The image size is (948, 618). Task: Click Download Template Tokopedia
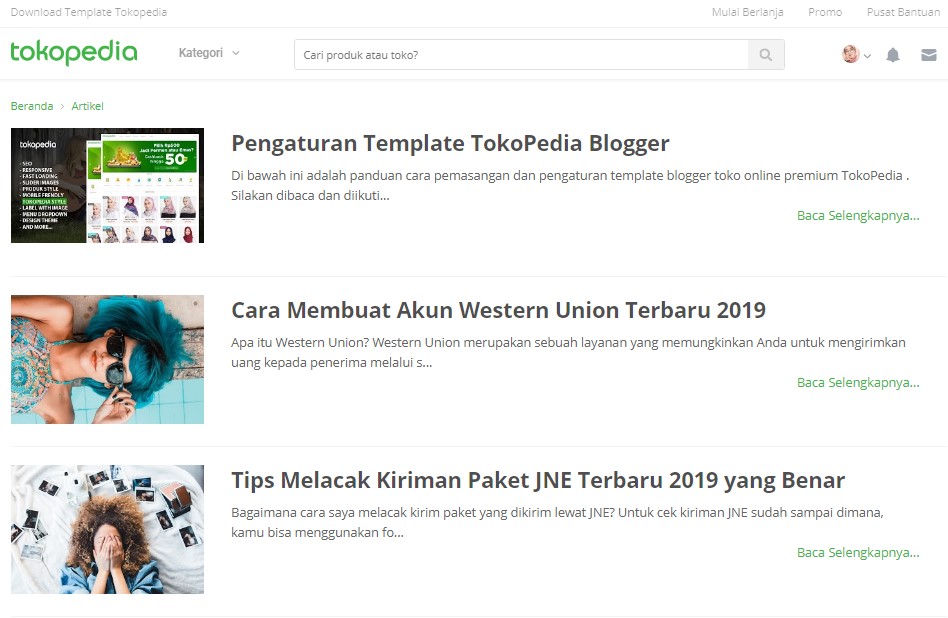tap(89, 13)
